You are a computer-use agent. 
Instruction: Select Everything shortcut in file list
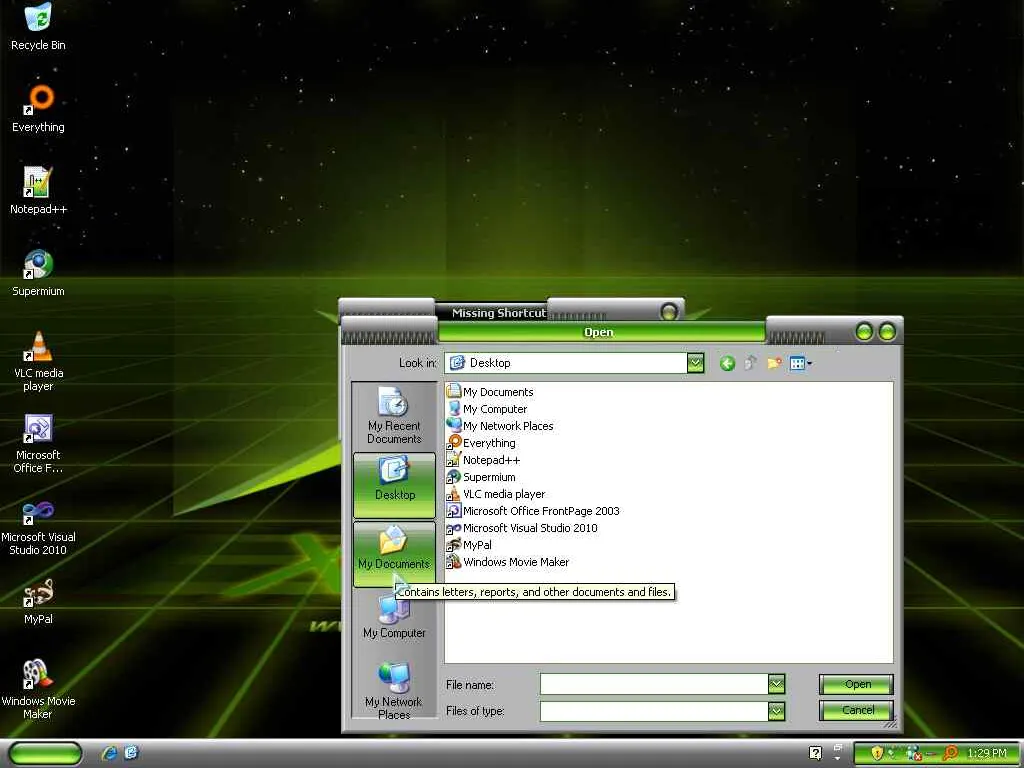point(481,443)
